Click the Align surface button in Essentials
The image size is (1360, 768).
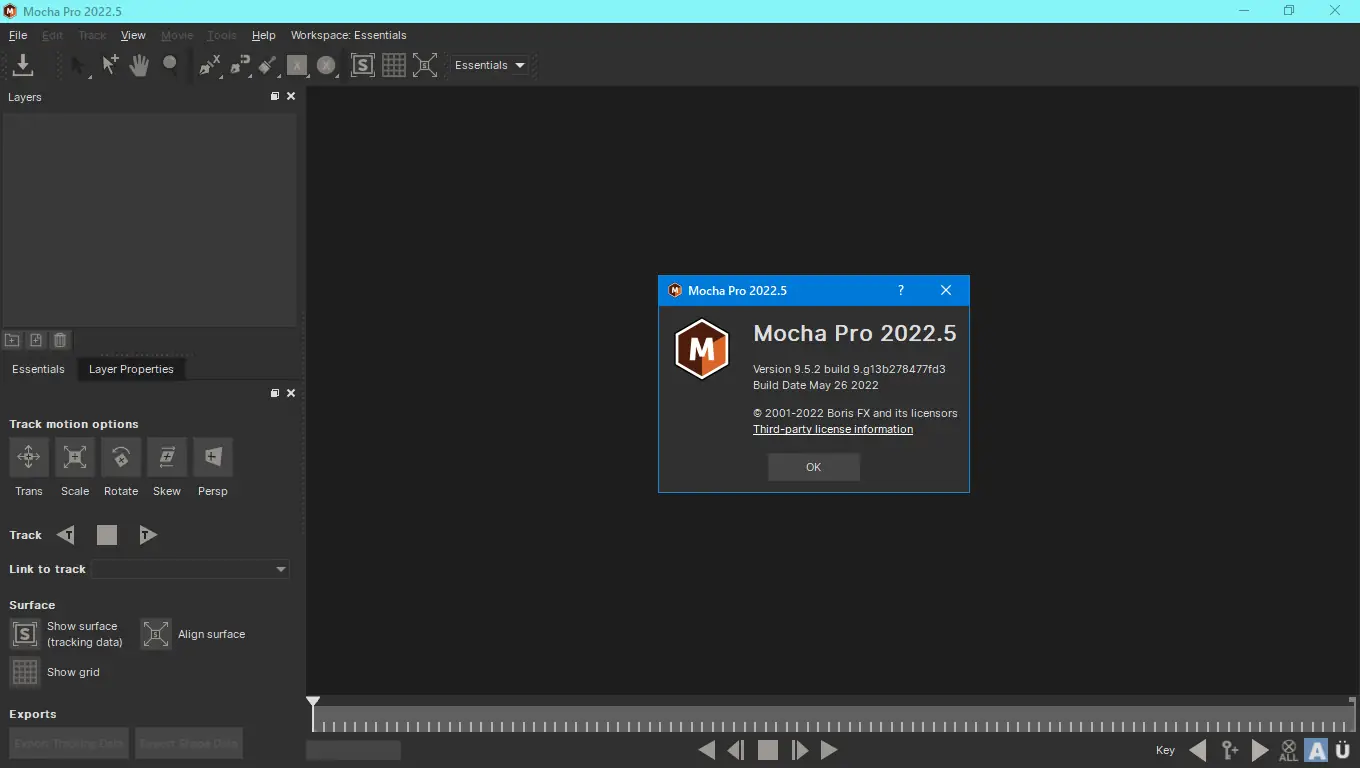(x=156, y=634)
